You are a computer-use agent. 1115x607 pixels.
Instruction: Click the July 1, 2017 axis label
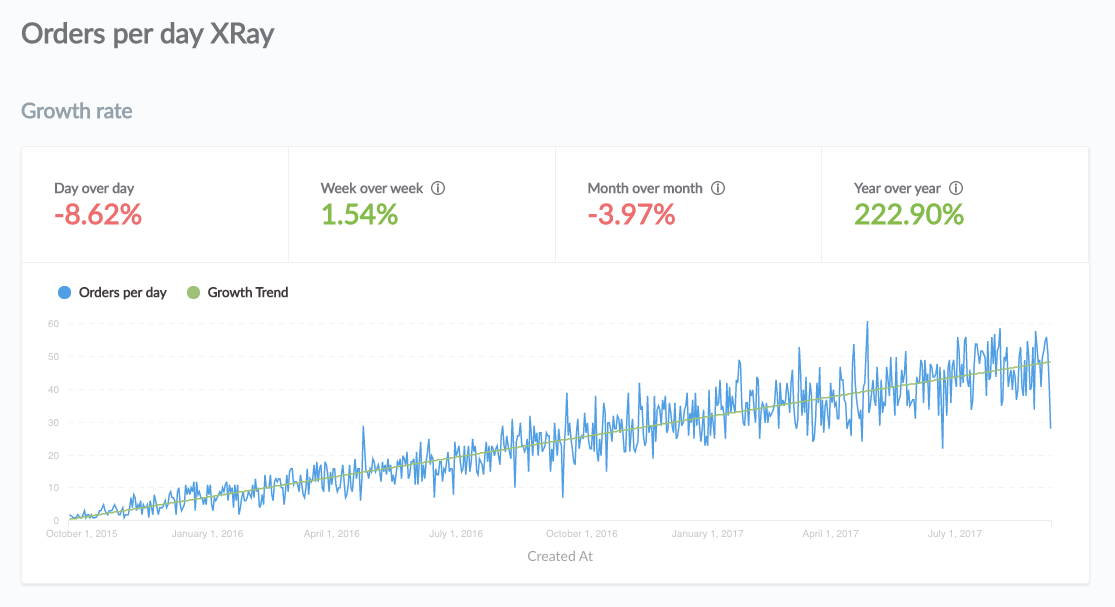click(954, 534)
